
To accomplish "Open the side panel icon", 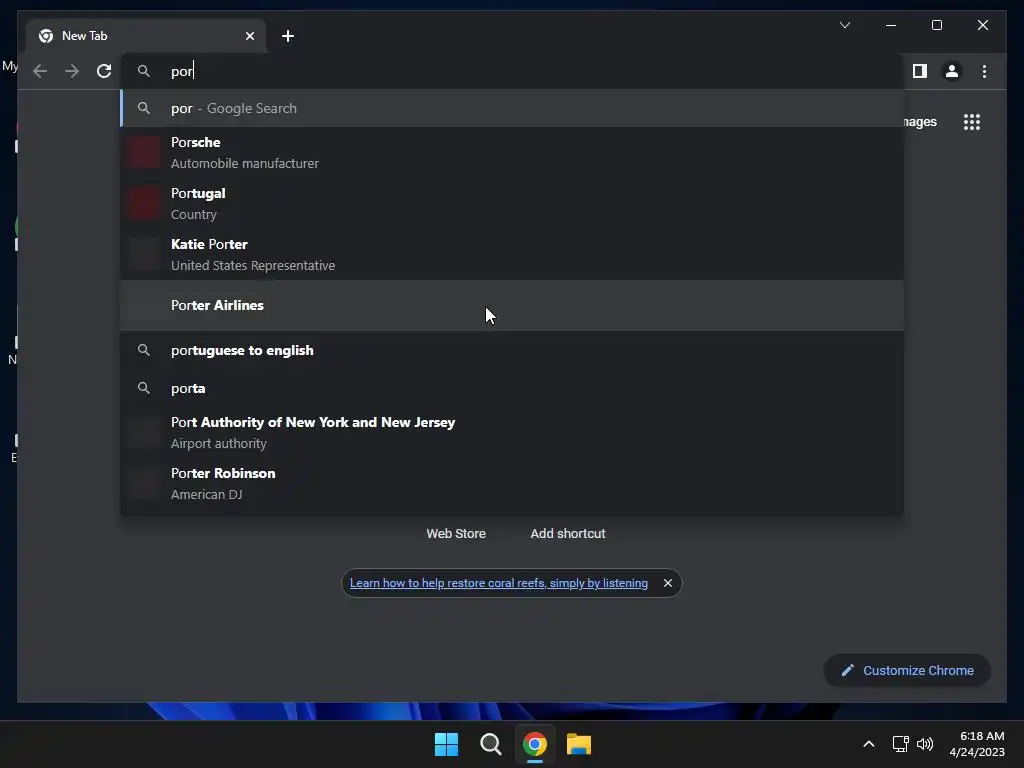I will 920,71.
